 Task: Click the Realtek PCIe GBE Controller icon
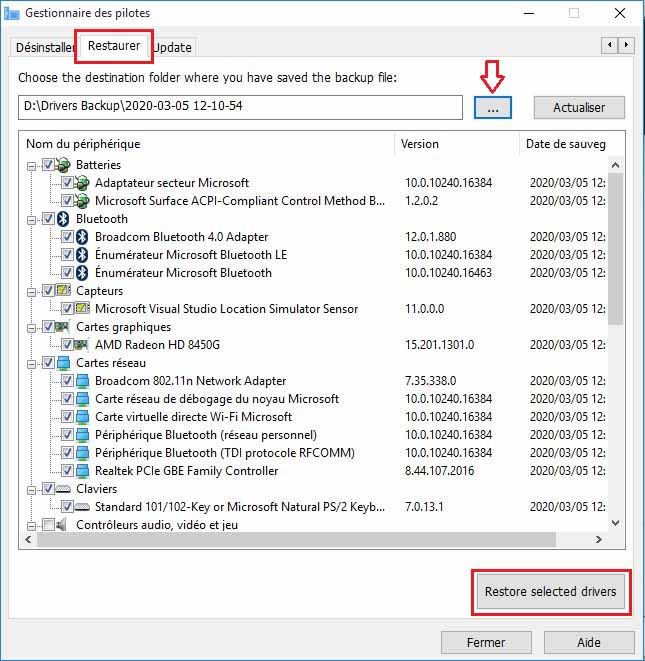tap(82, 471)
